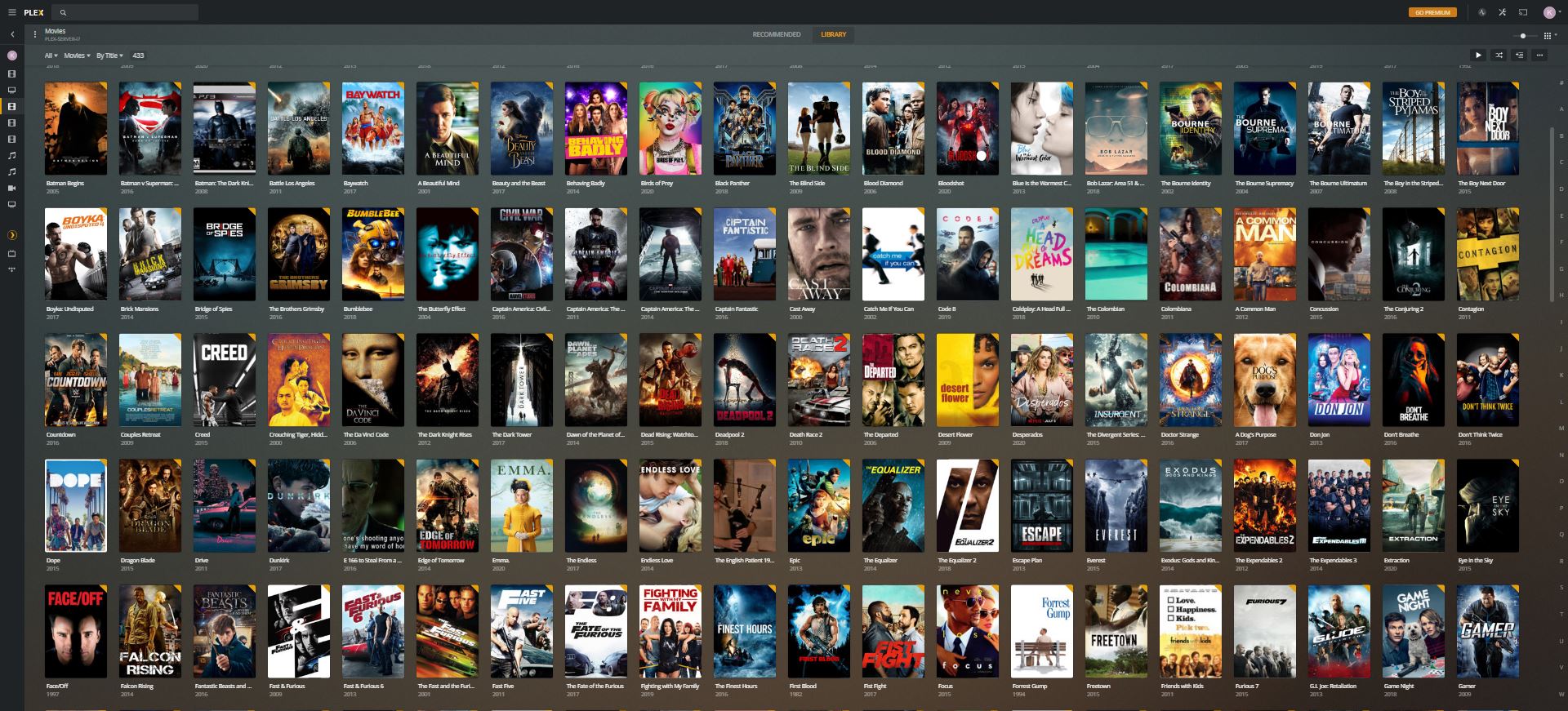Click the 'Don't Breathe' title text
The image size is (1568, 711).
pyautogui.click(x=1401, y=435)
